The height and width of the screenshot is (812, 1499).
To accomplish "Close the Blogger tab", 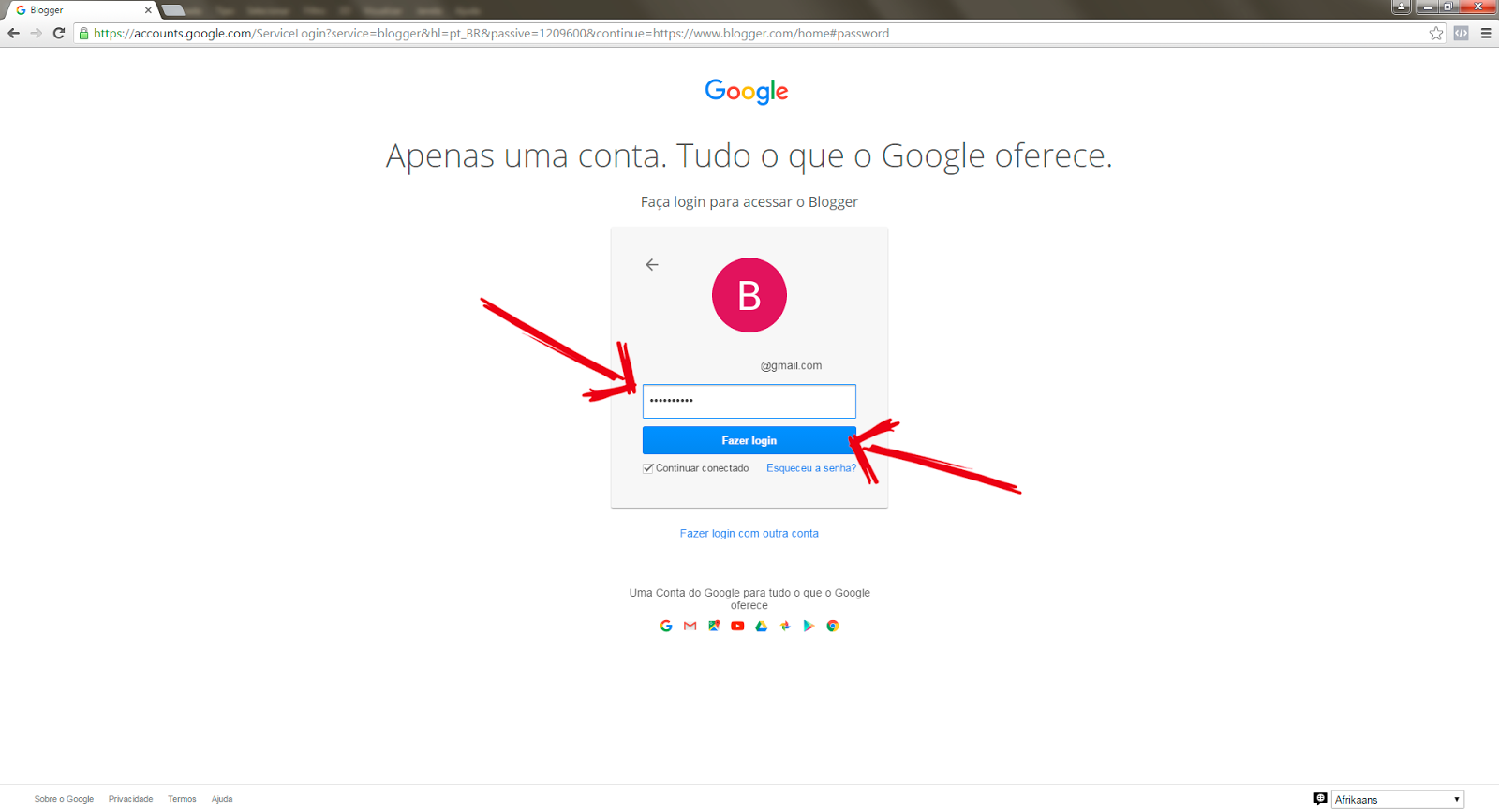I will pos(148,10).
